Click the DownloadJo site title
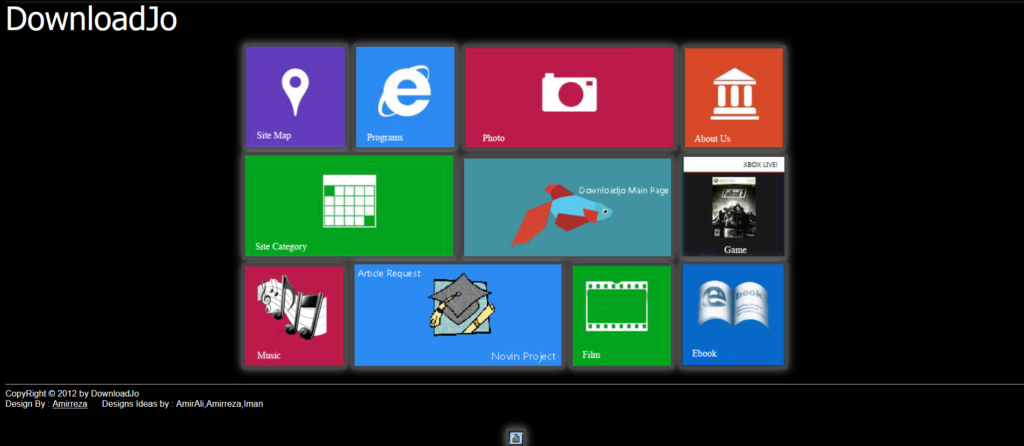This screenshot has width=1024, height=446. (91, 19)
